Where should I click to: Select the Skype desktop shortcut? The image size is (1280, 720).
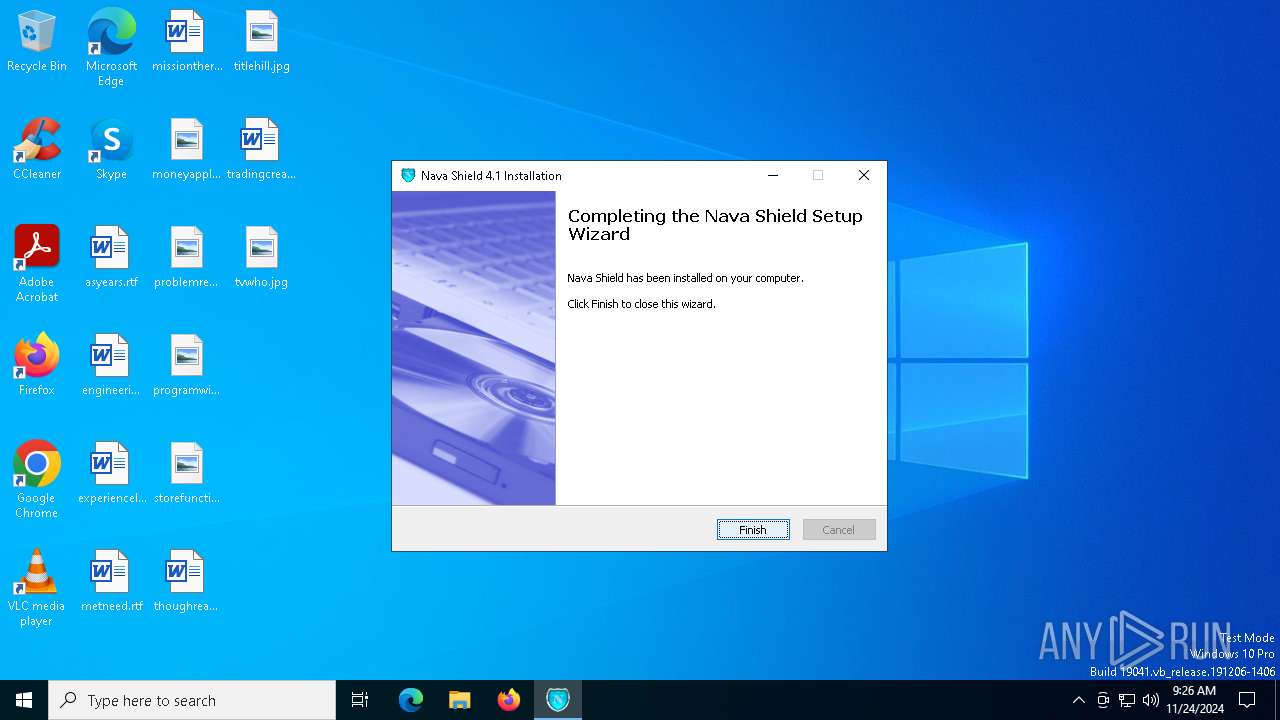pyautogui.click(x=111, y=150)
